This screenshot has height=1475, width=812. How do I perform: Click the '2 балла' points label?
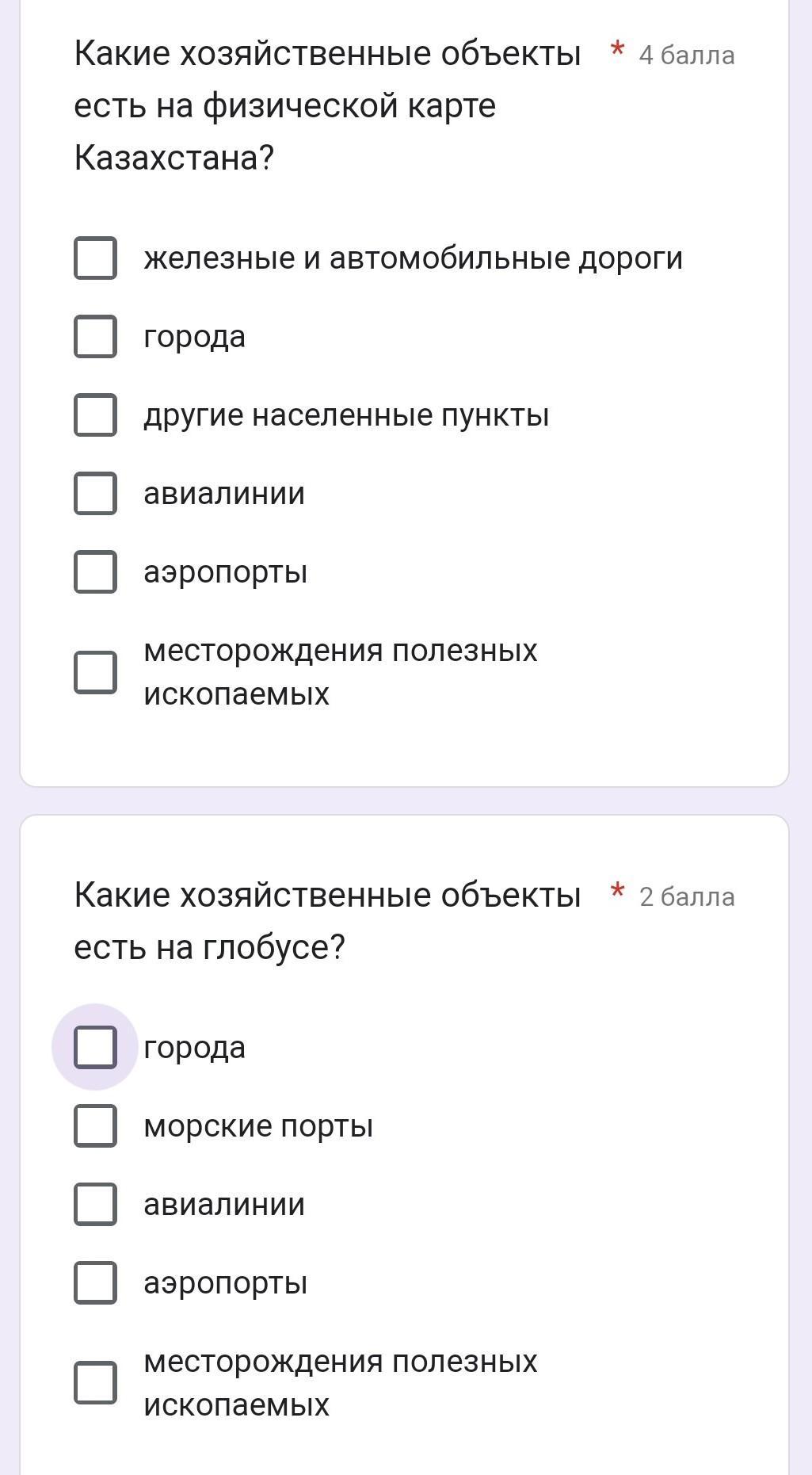click(687, 897)
